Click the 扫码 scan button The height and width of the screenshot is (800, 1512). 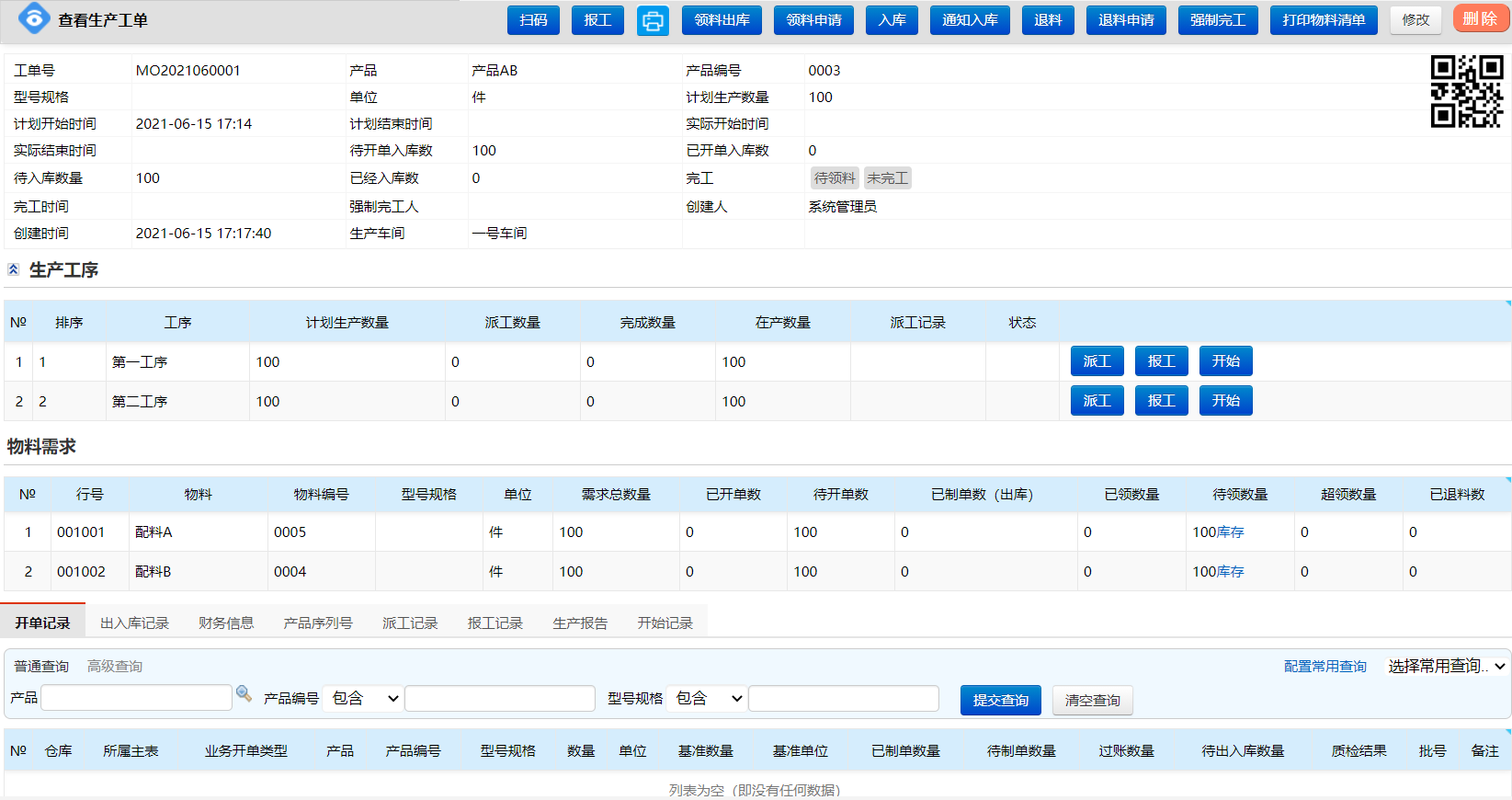[x=533, y=20]
